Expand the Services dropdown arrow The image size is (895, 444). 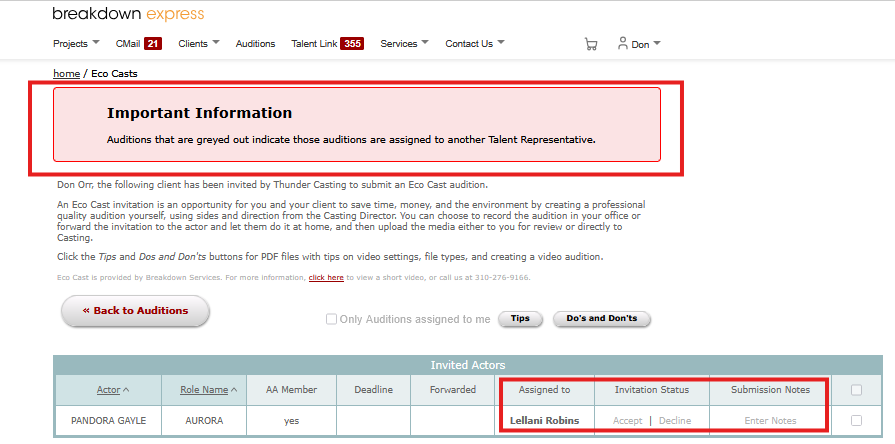(x=425, y=42)
